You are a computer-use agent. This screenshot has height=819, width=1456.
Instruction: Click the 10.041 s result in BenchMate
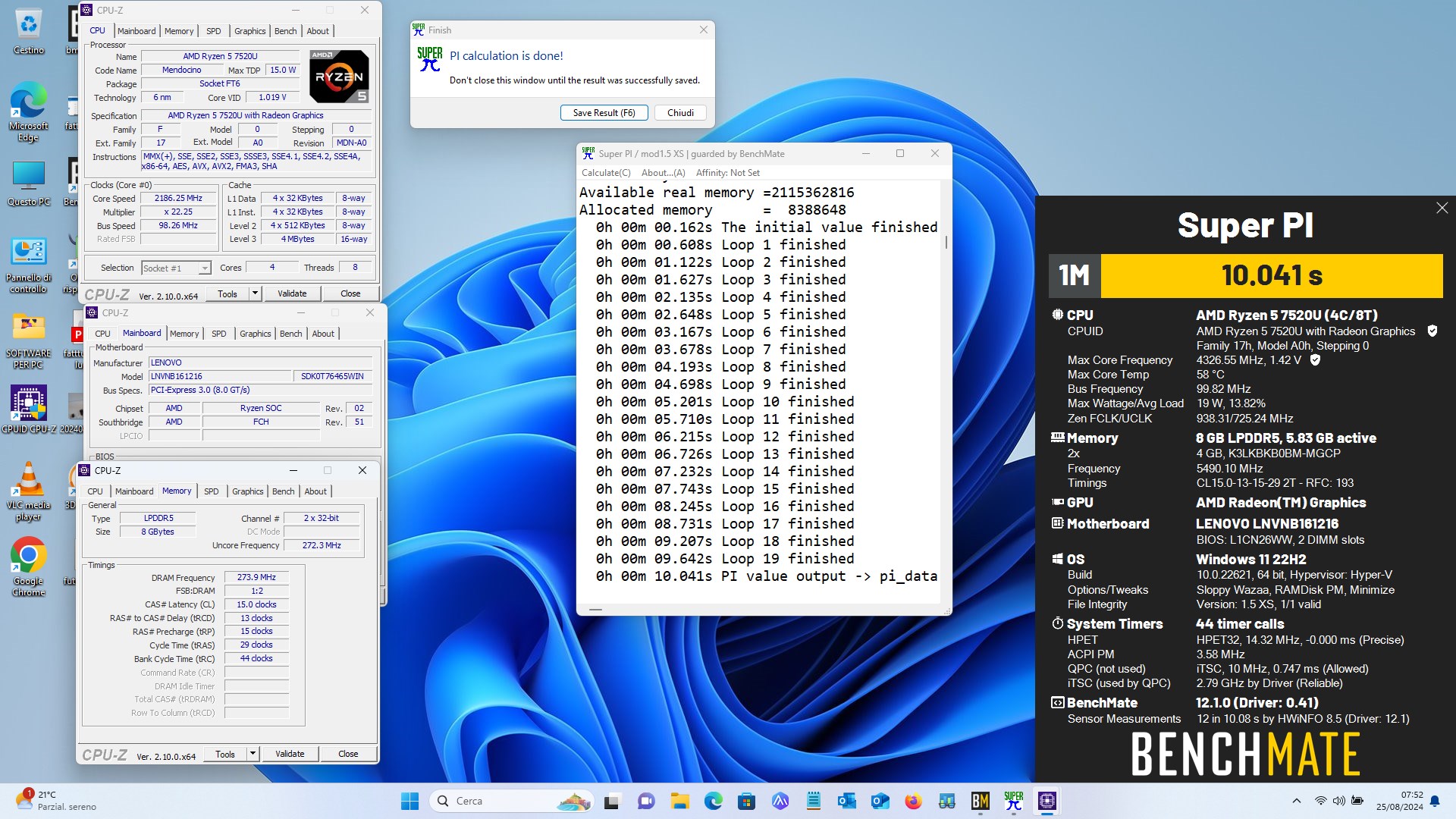click(x=1272, y=275)
